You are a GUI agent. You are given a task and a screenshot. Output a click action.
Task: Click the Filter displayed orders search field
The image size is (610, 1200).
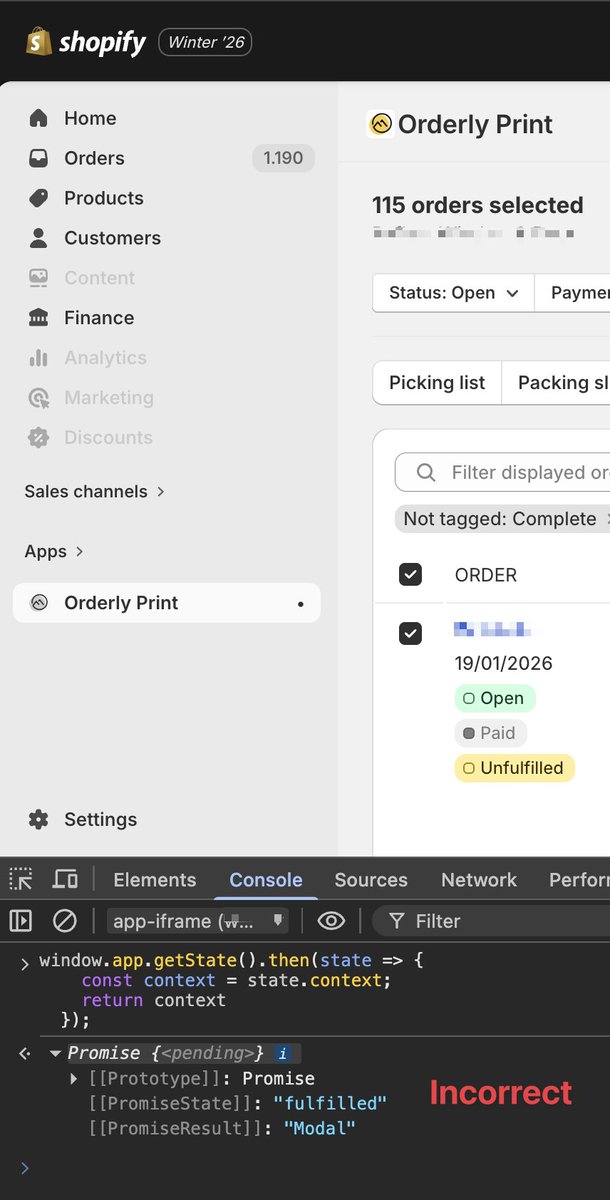(503, 472)
